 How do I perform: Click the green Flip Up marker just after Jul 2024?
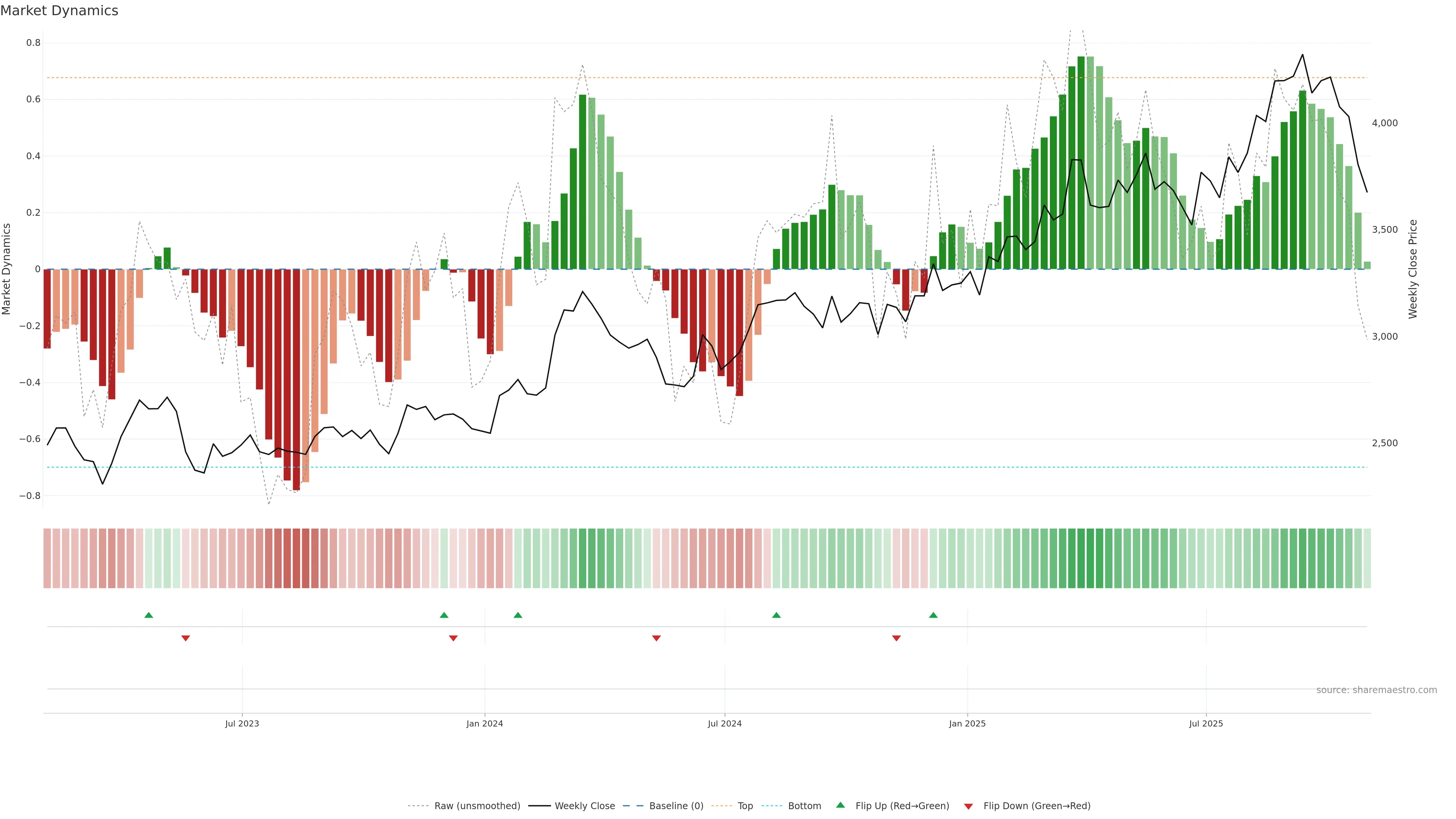coord(776,615)
